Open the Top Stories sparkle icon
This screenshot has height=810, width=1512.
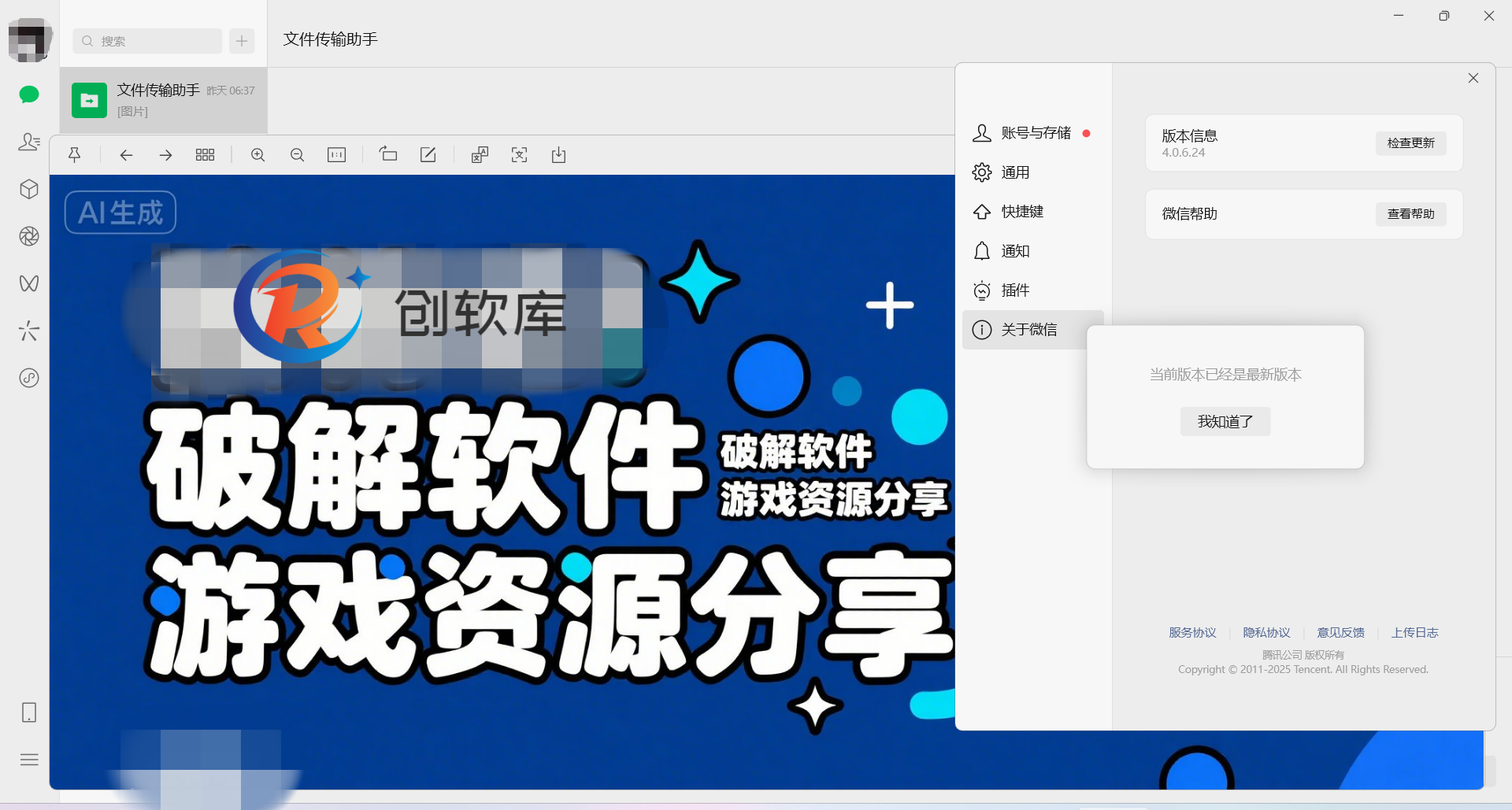point(29,331)
